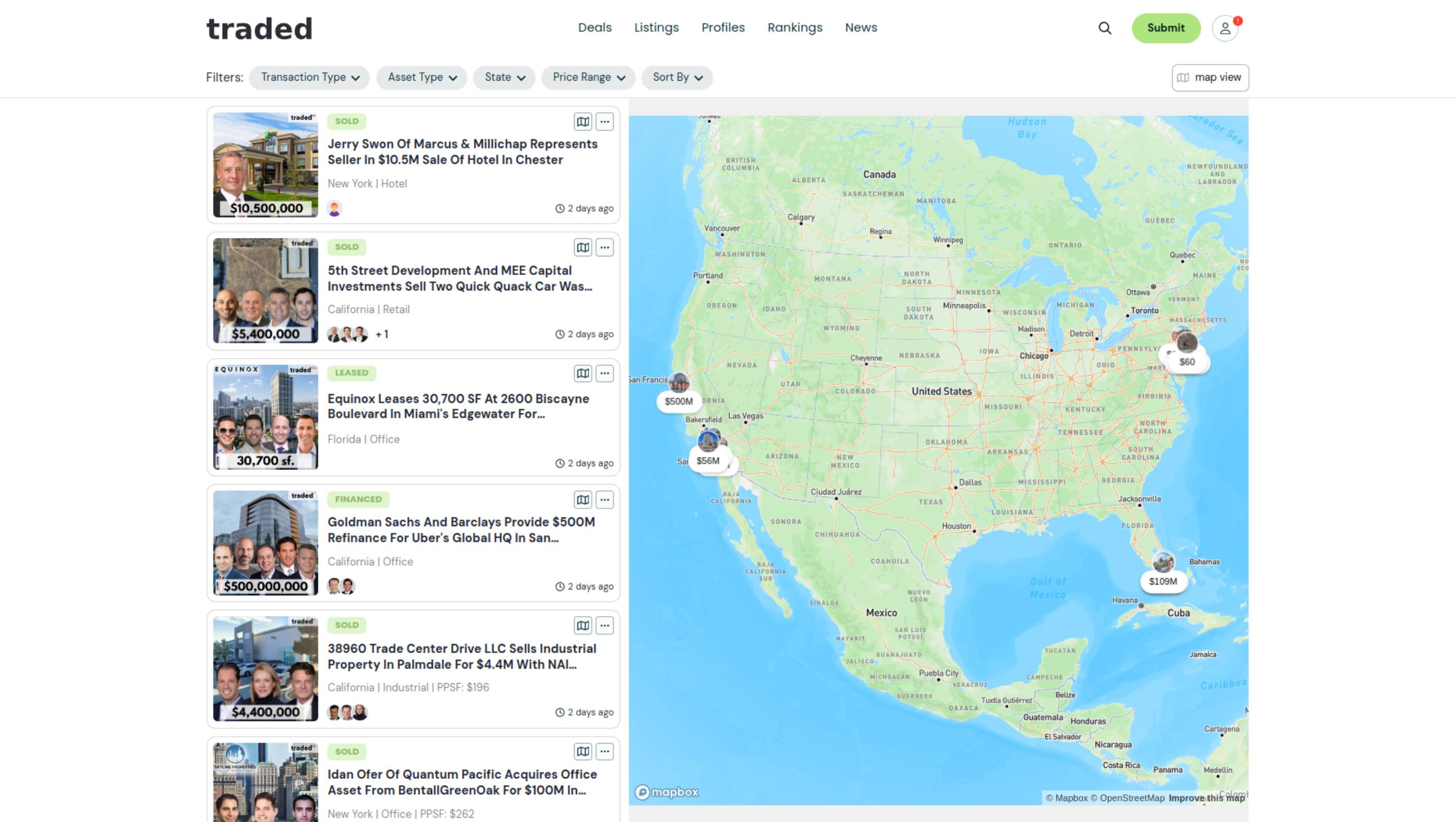Image resolution: width=1456 pixels, height=822 pixels.
Task: Select the $109M map marker in Florida
Action: (x=1163, y=581)
